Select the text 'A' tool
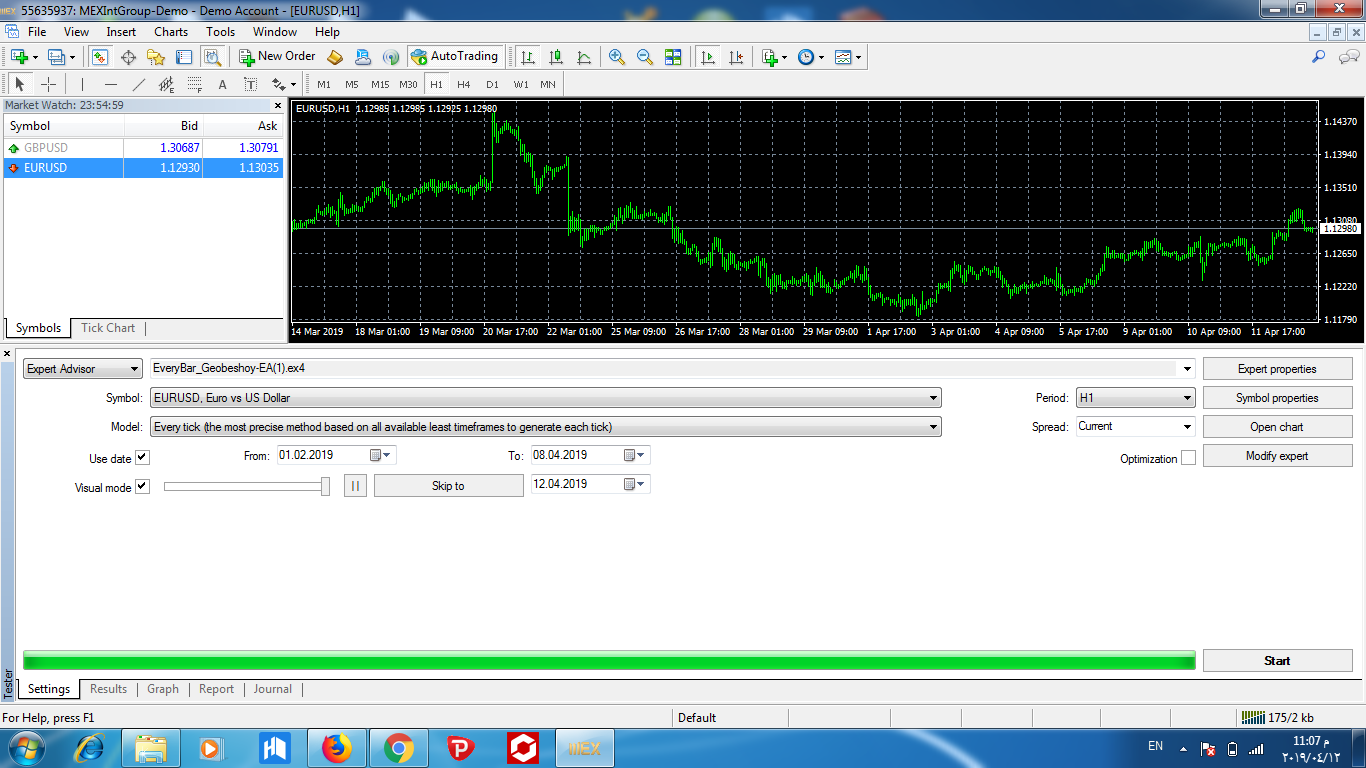Viewport: 1366px width, 768px height. [223, 84]
